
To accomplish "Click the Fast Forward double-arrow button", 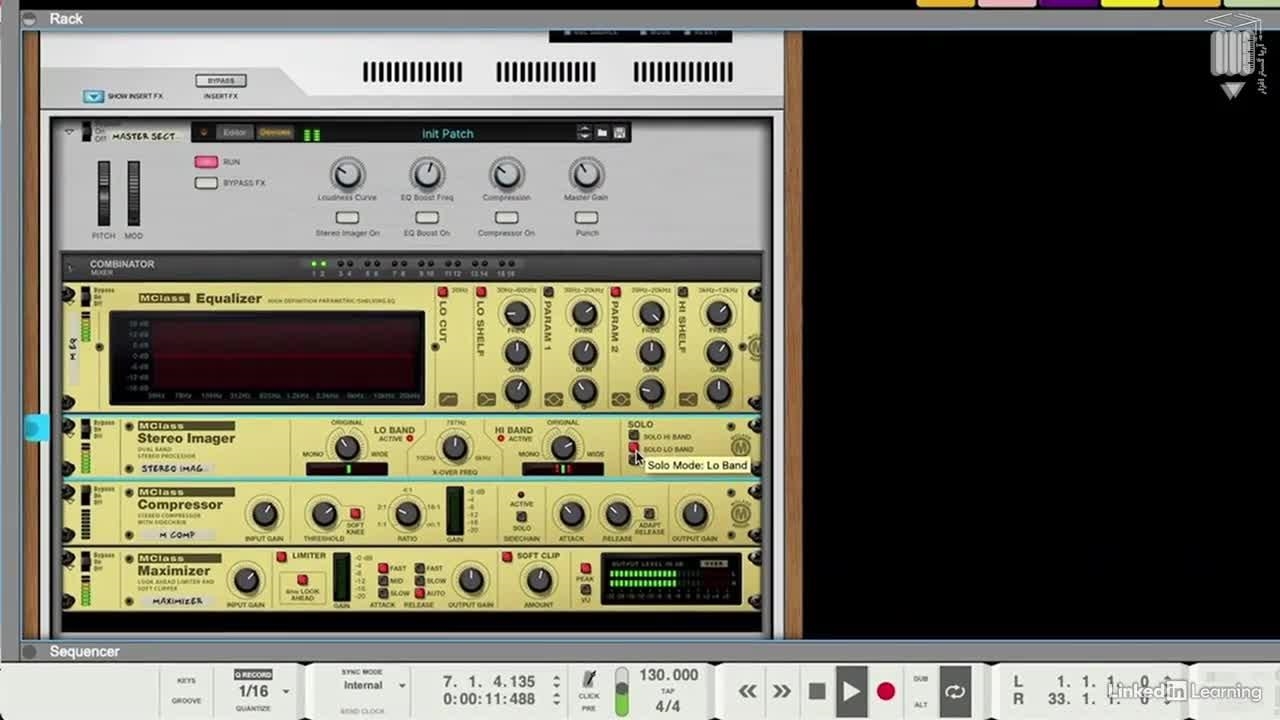I will tap(782, 691).
